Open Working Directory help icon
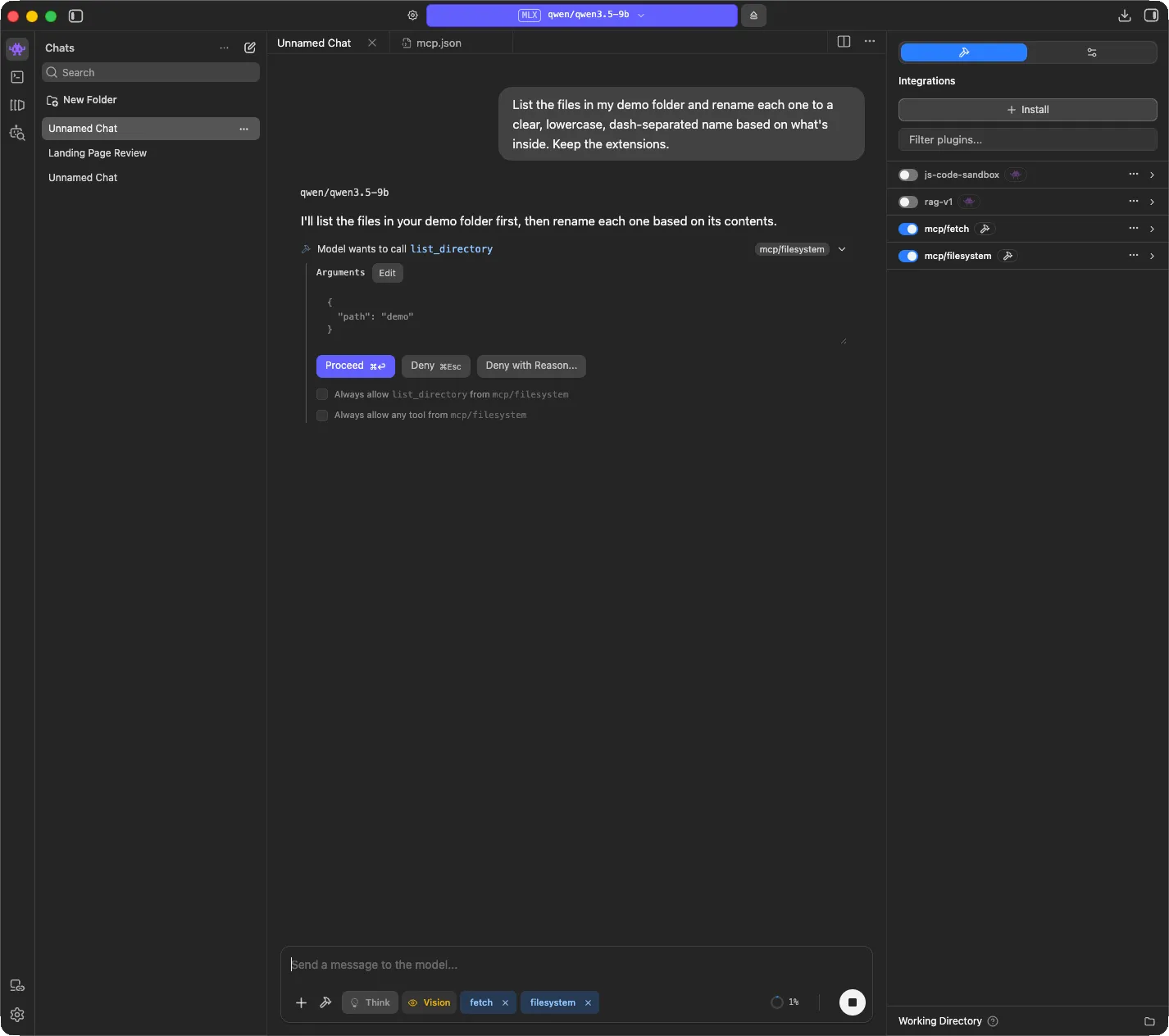This screenshot has height=1036, width=1169. (x=993, y=1021)
